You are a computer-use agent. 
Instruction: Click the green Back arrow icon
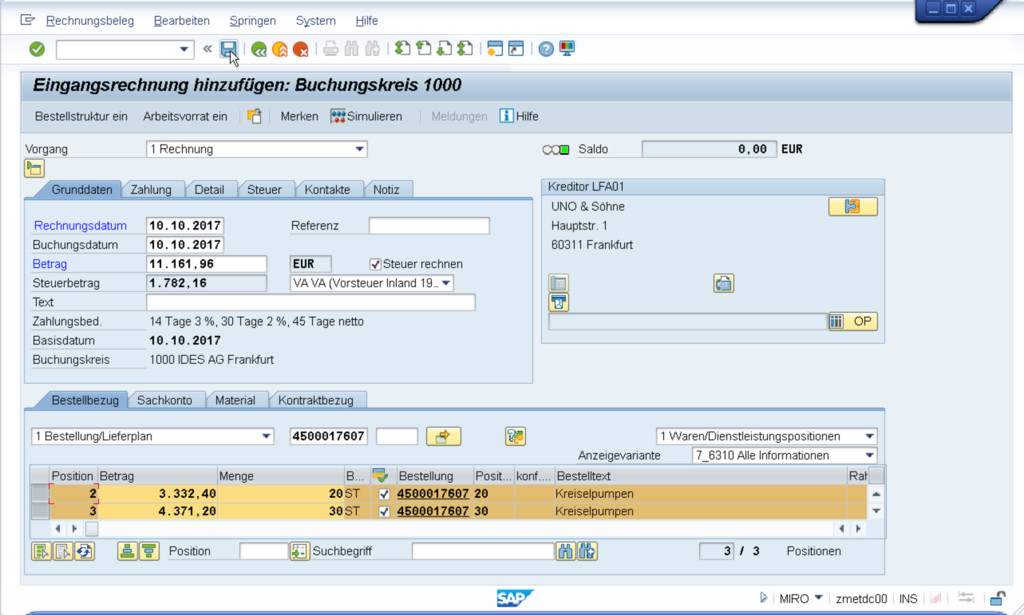(x=259, y=49)
